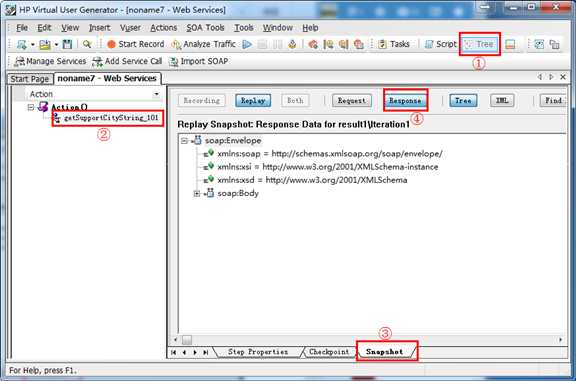Click Analyze Traffic in toolbar
The width and height of the screenshot is (576, 381).
point(203,44)
